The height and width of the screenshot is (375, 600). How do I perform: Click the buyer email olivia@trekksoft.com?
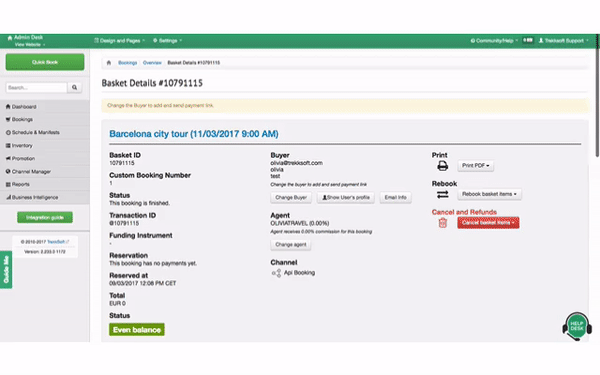(x=296, y=163)
